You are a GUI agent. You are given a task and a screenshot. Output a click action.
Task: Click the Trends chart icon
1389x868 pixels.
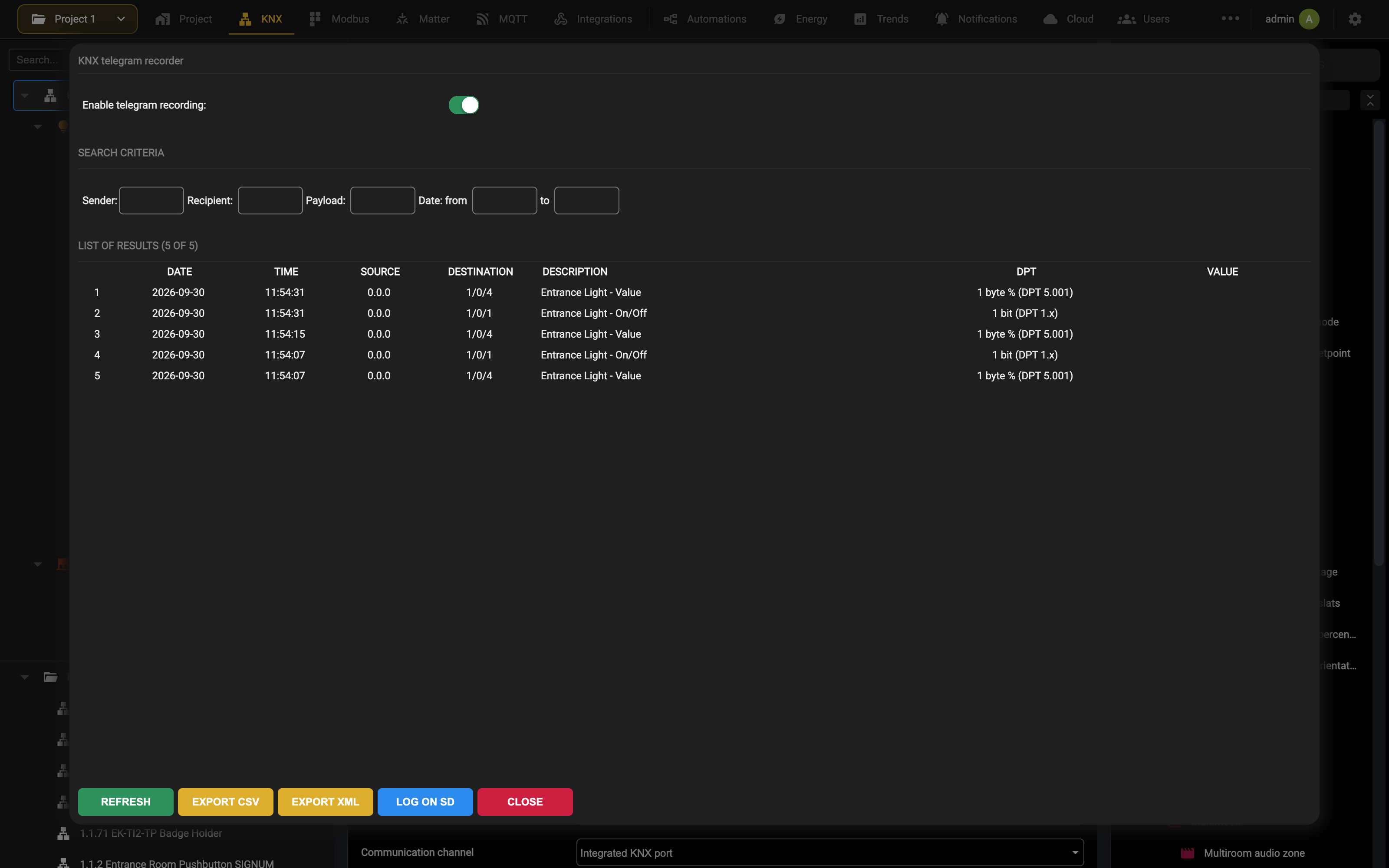pos(860,19)
